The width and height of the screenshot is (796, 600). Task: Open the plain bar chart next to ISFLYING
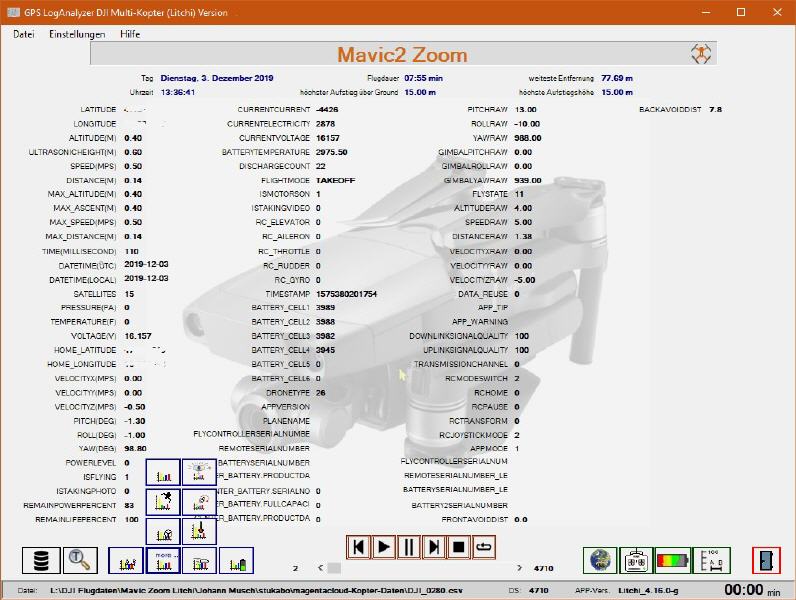163,473
